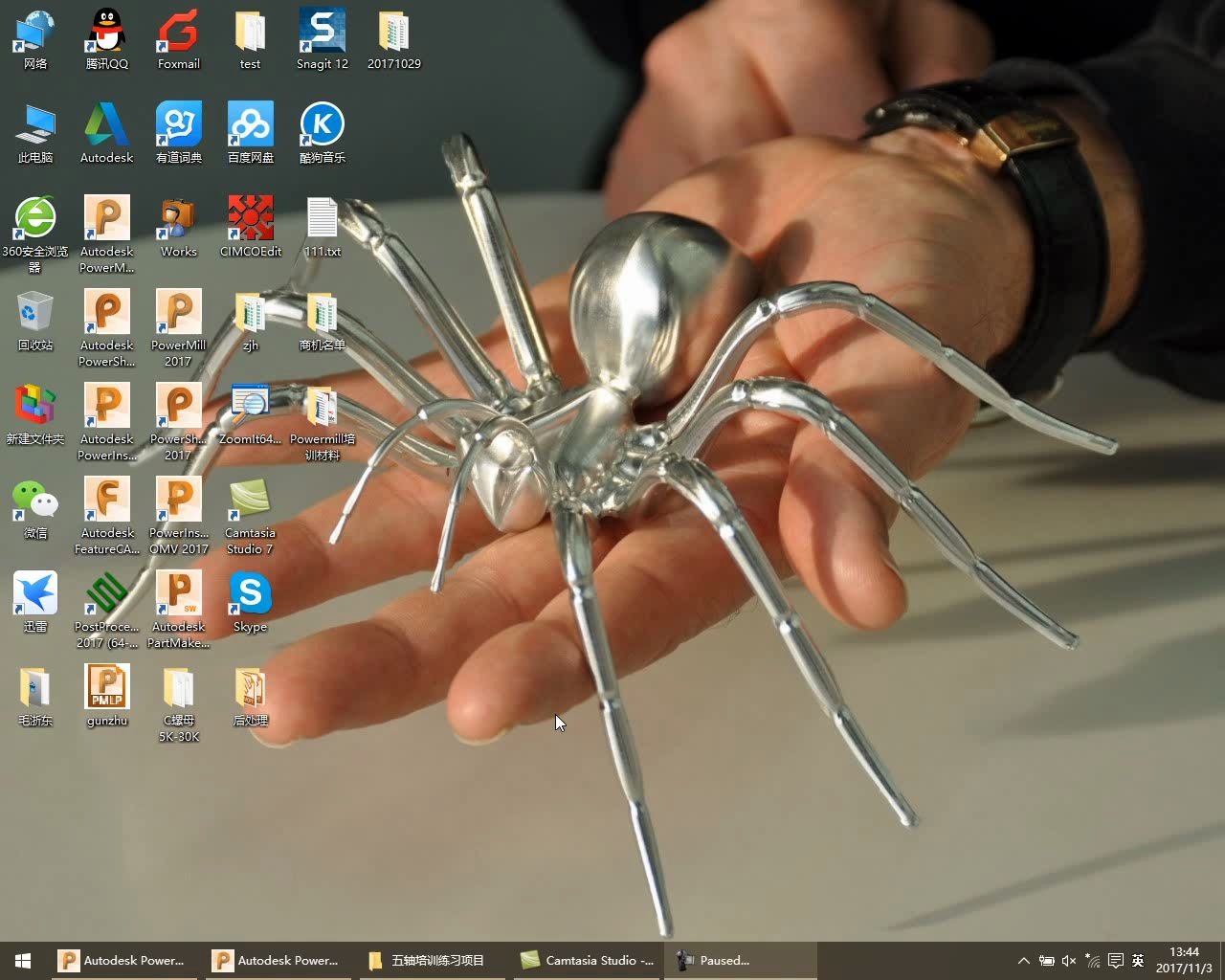The image size is (1225, 980).
Task: Select the Autodesk PowerM... shortcut
Action: (107, 234)
